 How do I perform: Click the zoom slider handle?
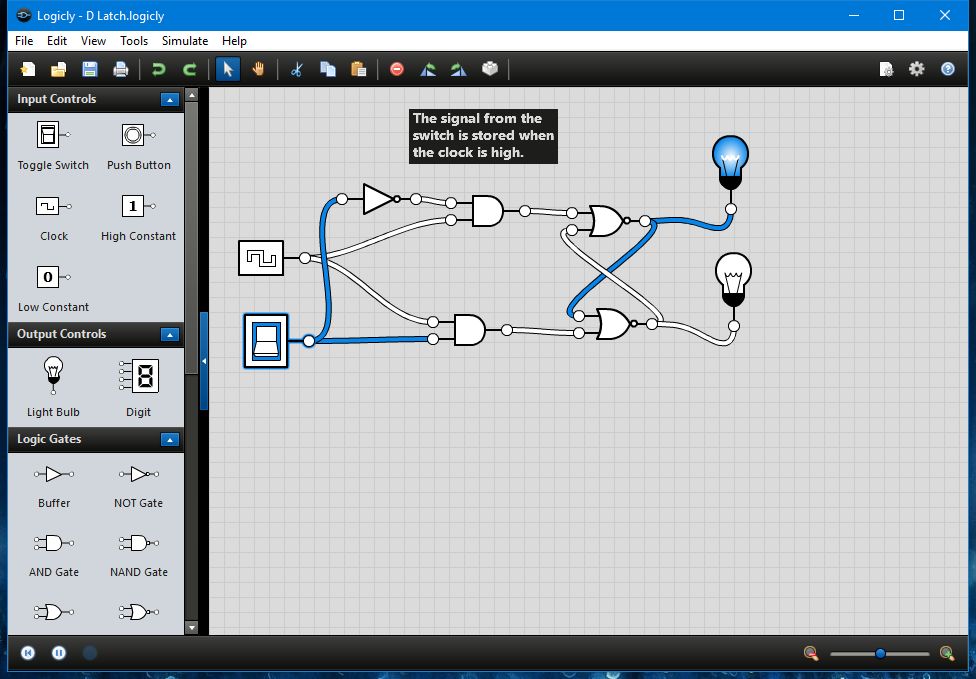[x=880, y=653]
